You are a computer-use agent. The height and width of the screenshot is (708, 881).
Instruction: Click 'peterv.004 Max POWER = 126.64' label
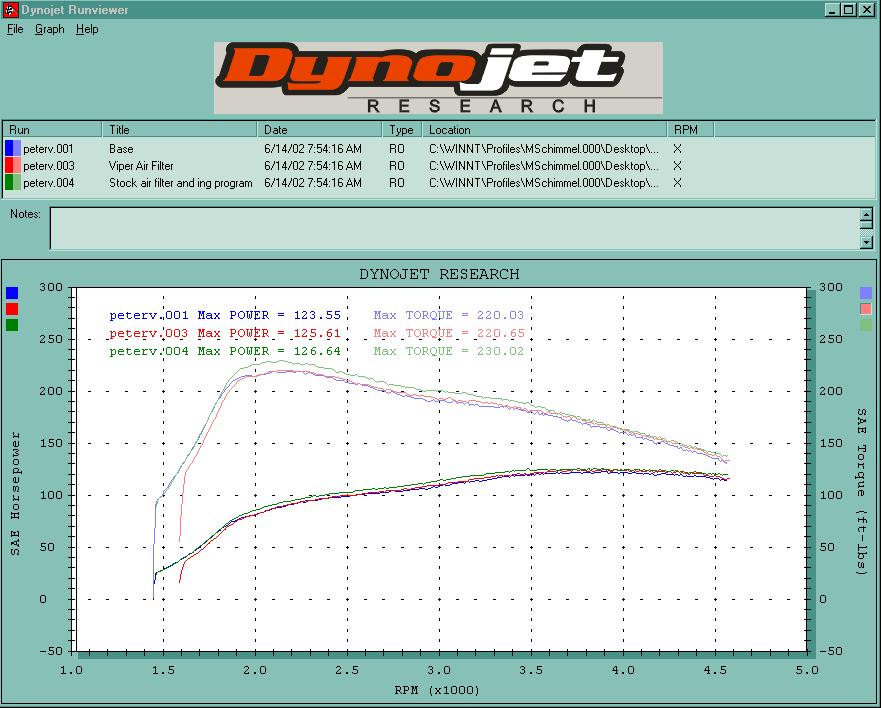click(x=225, y=351)
